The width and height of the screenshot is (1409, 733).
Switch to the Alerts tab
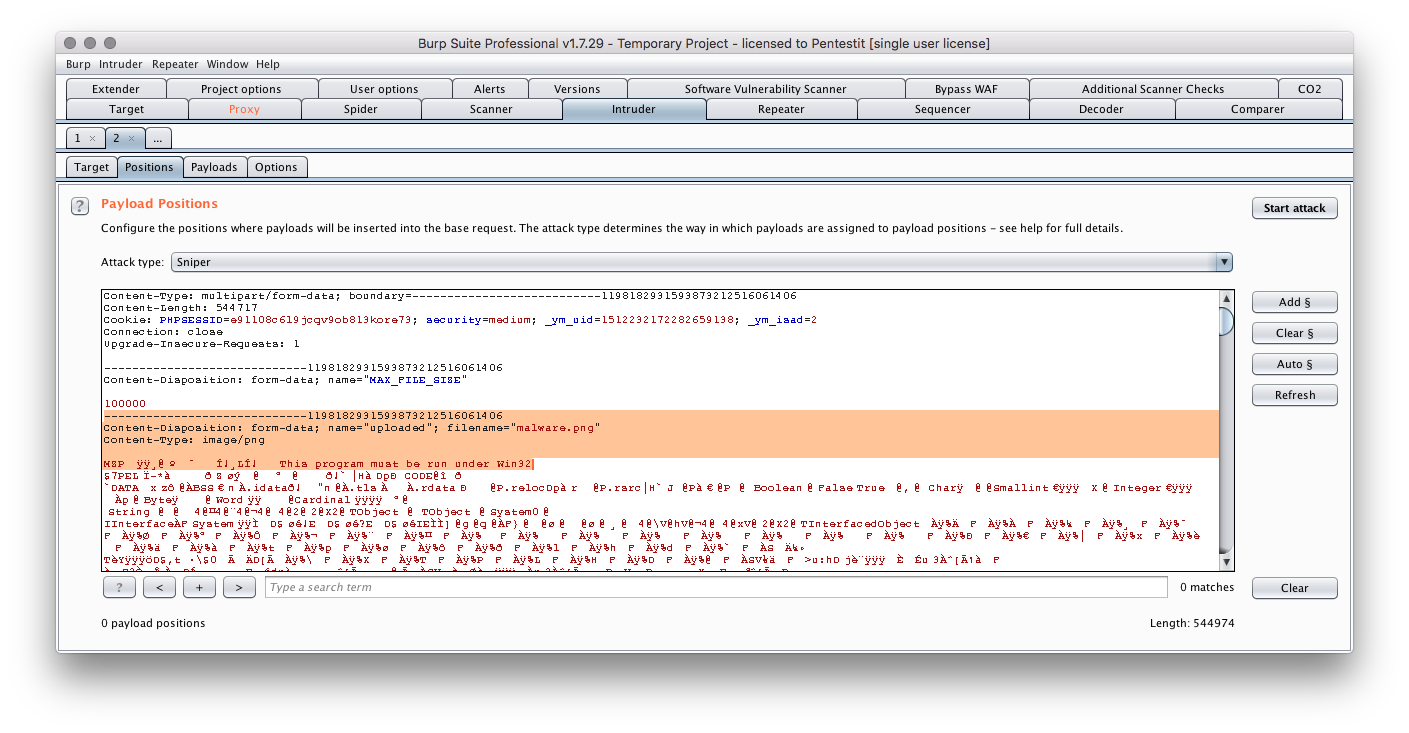[490, 89]
